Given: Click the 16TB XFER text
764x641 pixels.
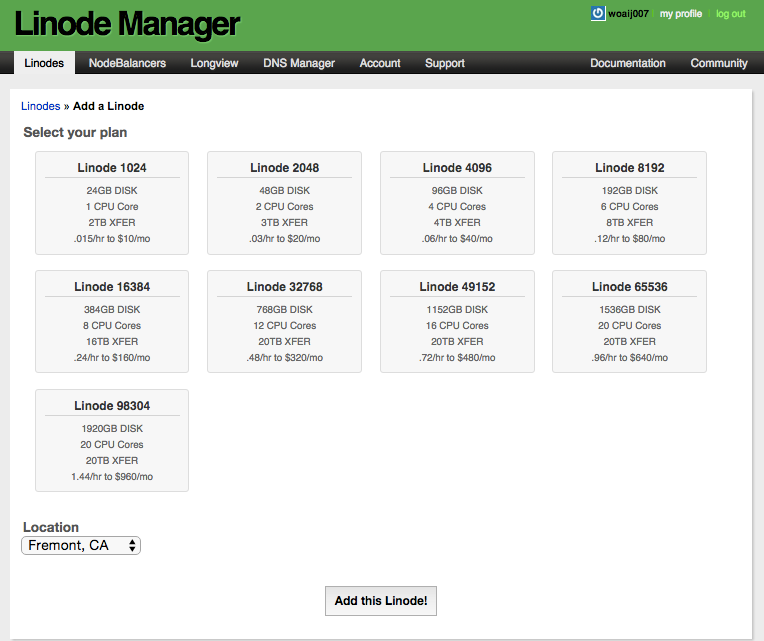Looking at the screenshot, I should [x=112, y=341].
